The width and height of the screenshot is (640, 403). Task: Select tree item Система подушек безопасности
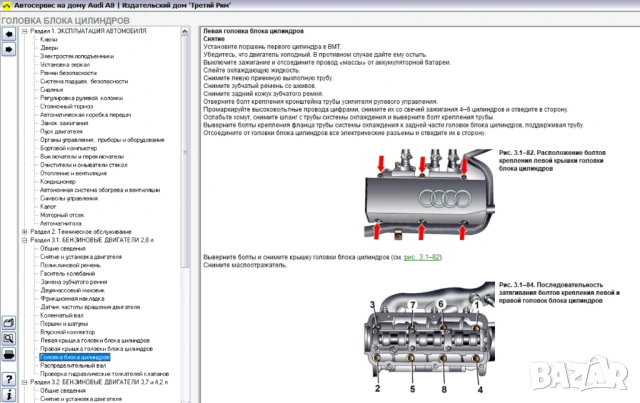coord(84,81)
